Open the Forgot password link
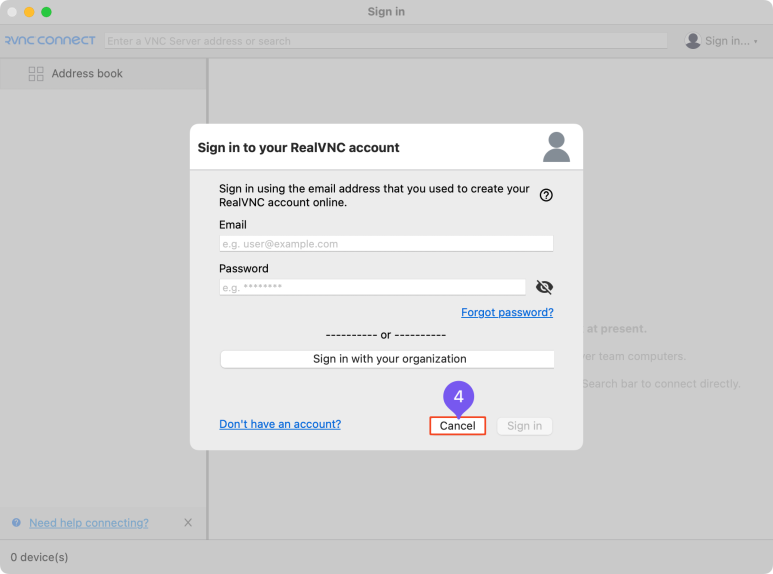773x574 pixels. [x=507, y=312]
